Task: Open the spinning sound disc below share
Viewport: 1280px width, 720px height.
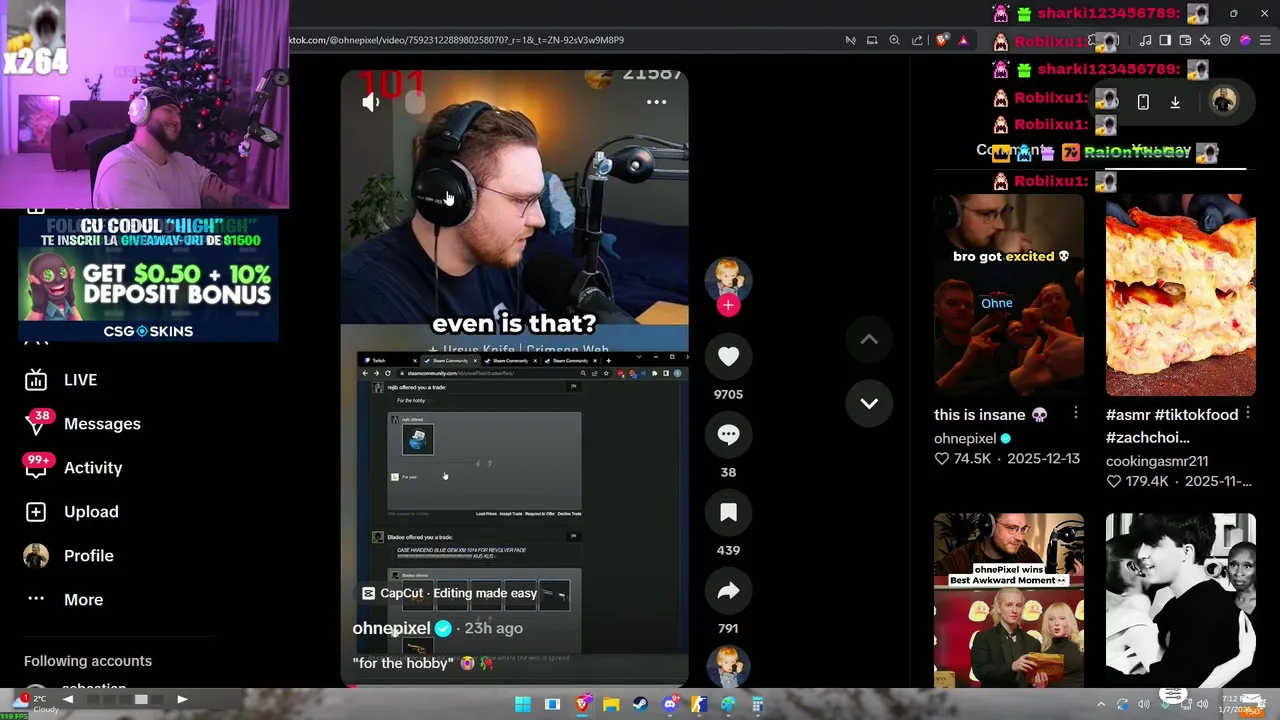Action: 728,666
